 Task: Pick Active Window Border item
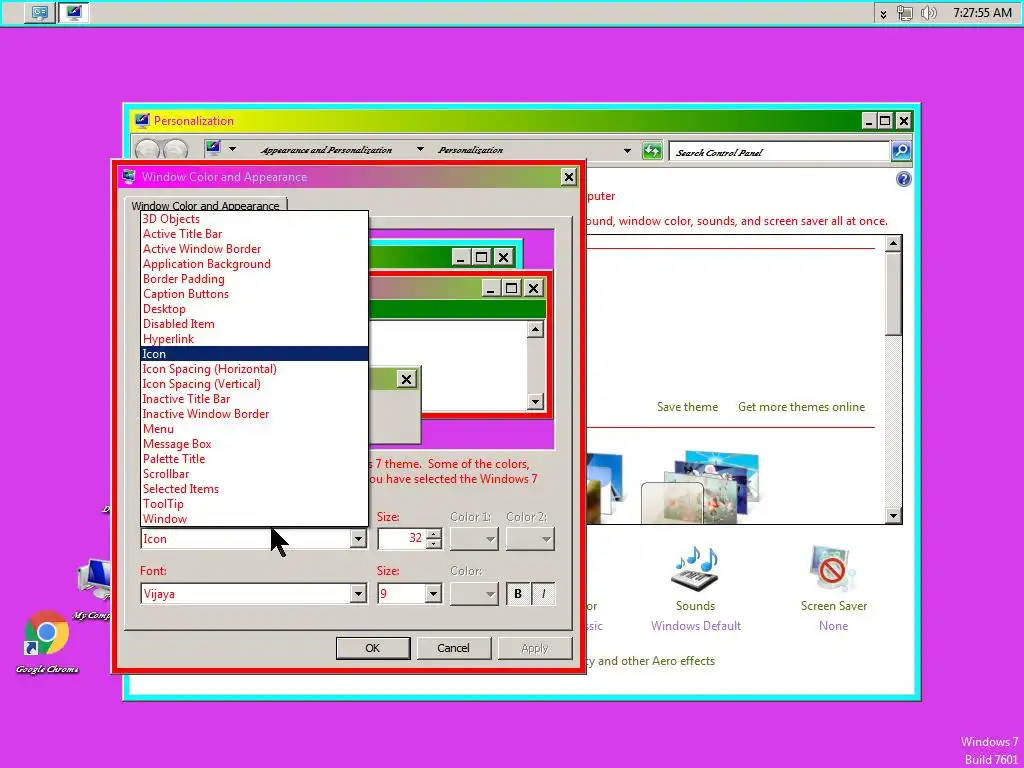point(255,249)
